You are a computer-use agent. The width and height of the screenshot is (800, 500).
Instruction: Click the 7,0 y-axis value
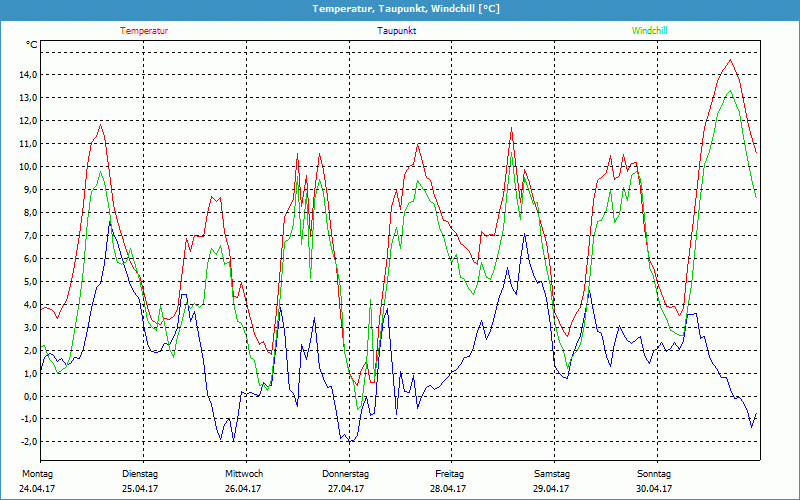[31, 236]
